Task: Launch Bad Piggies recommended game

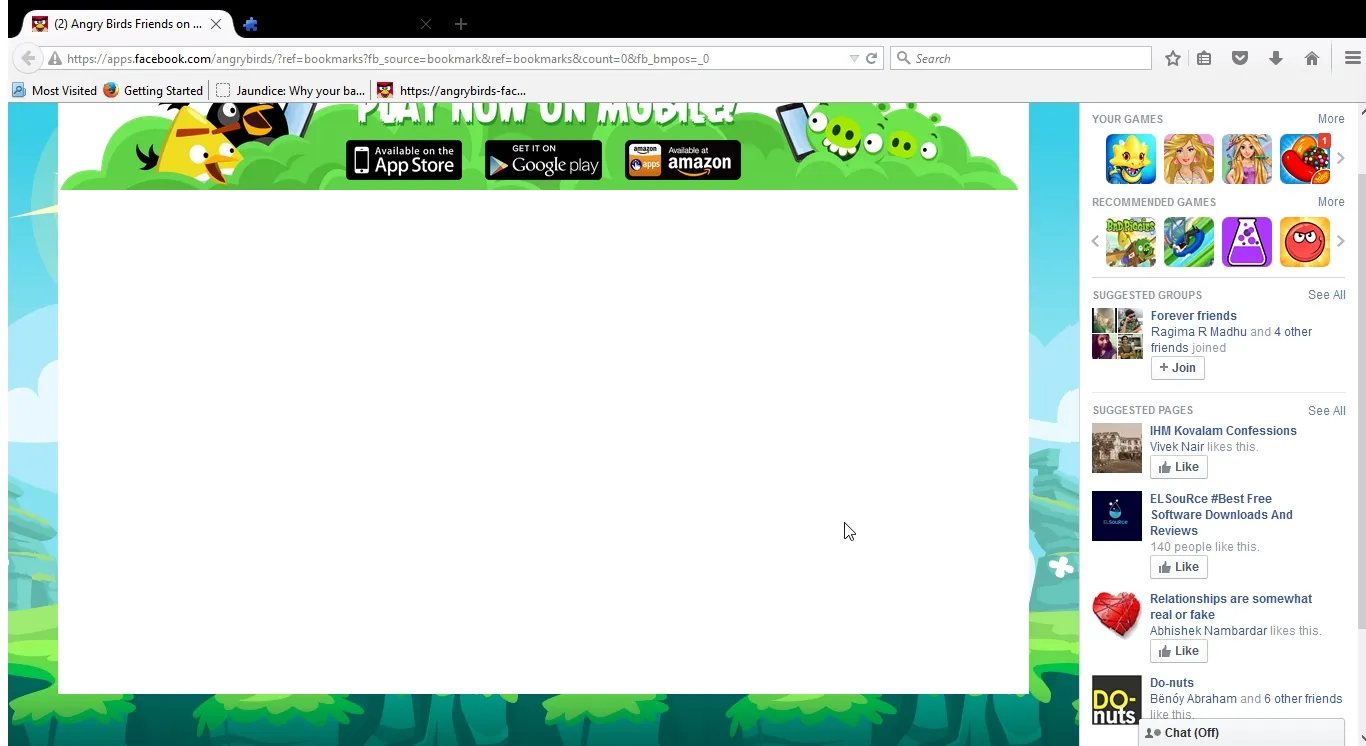Action: (1130, 242)
